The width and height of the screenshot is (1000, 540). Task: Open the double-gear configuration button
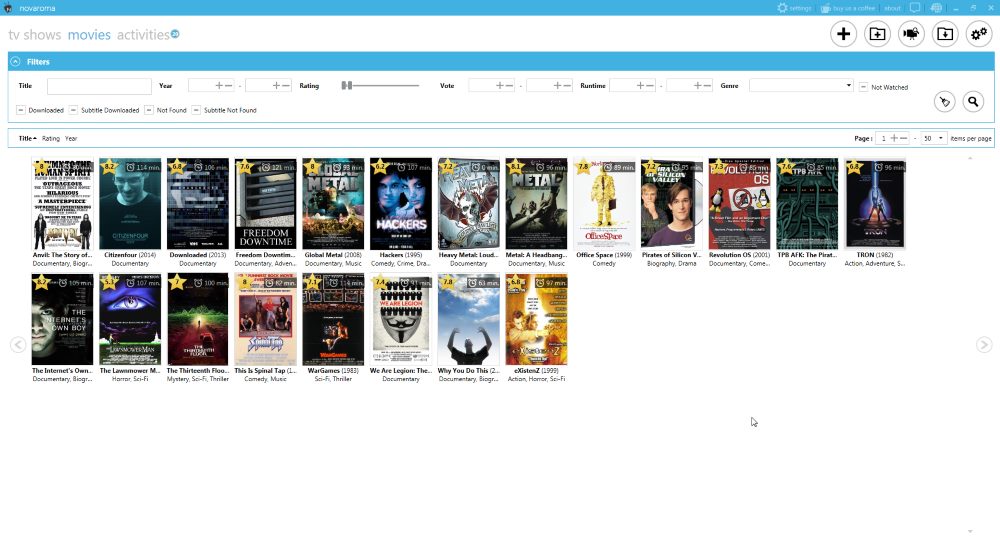click(979, 34)
